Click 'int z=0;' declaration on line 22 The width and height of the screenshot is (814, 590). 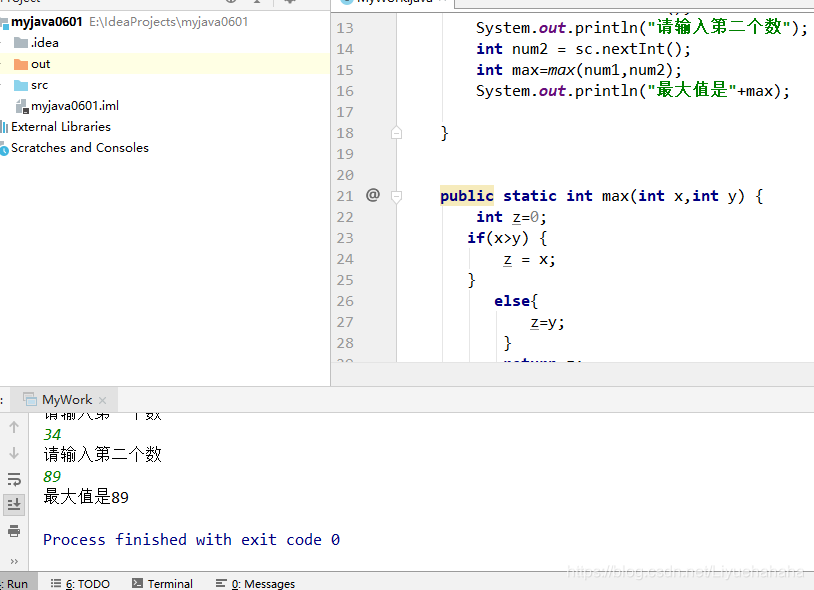pos(511,217)
